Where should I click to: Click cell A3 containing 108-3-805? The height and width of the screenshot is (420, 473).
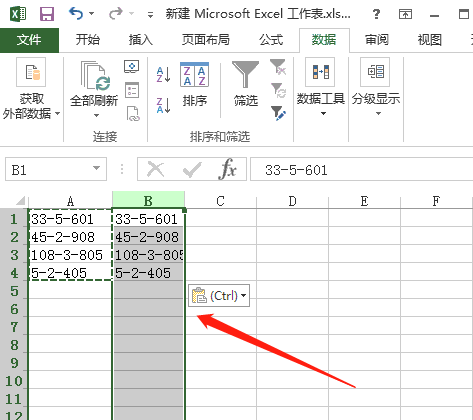70,255
